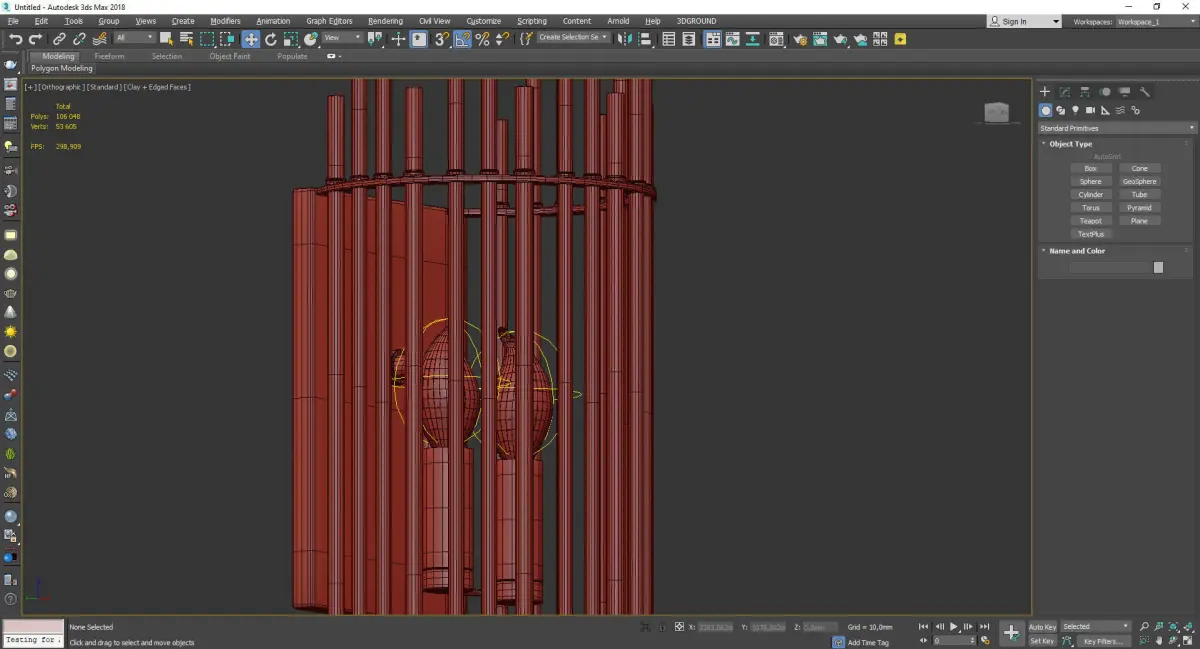
Task: Activate the Select and Move tool
Action: tap(250, 39)
